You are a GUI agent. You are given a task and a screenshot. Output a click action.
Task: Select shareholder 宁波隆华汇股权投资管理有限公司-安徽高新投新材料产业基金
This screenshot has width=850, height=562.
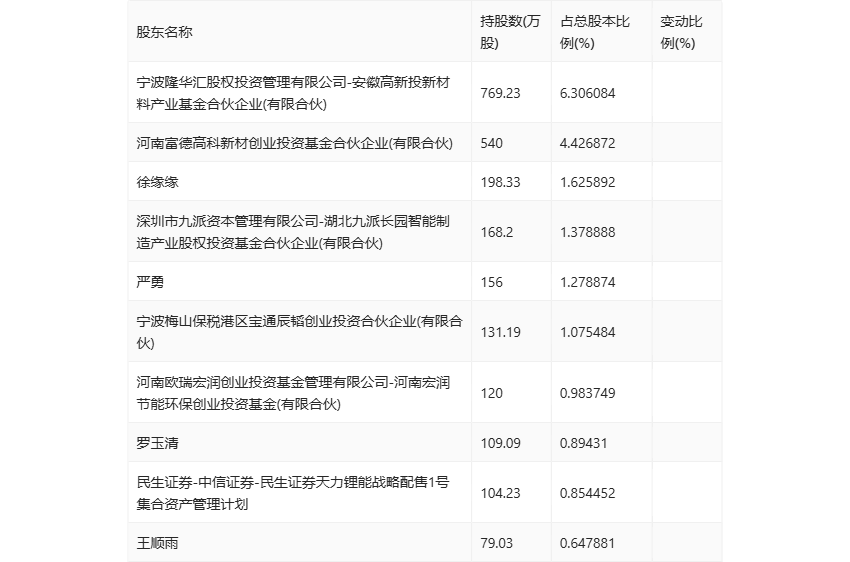(293, 93)
